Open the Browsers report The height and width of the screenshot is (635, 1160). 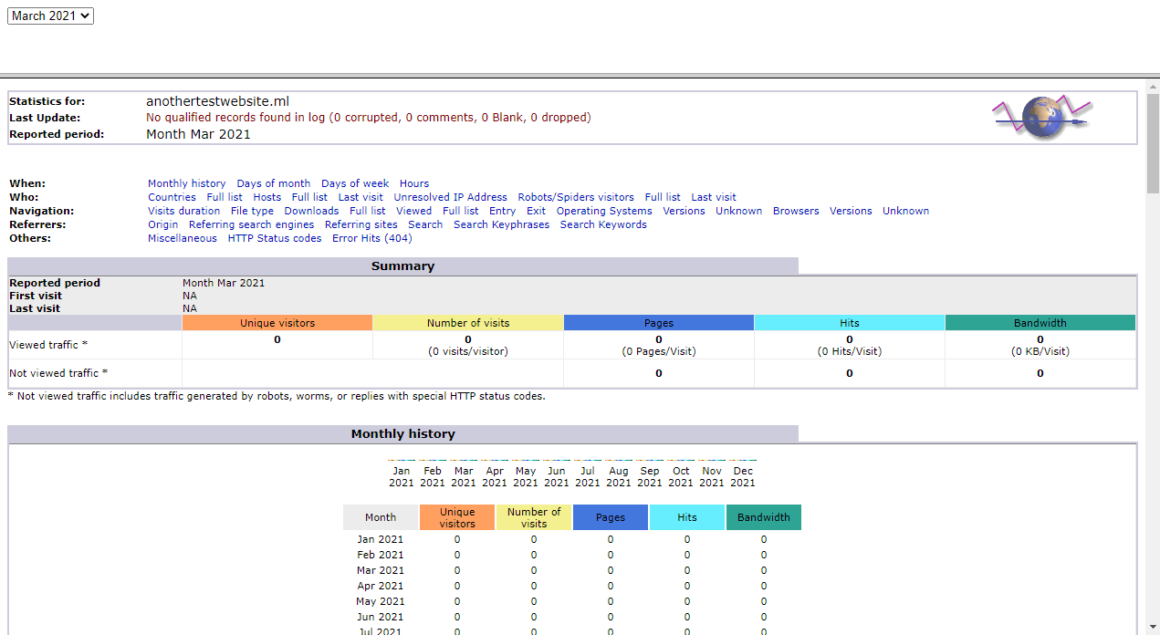(795, 210)
